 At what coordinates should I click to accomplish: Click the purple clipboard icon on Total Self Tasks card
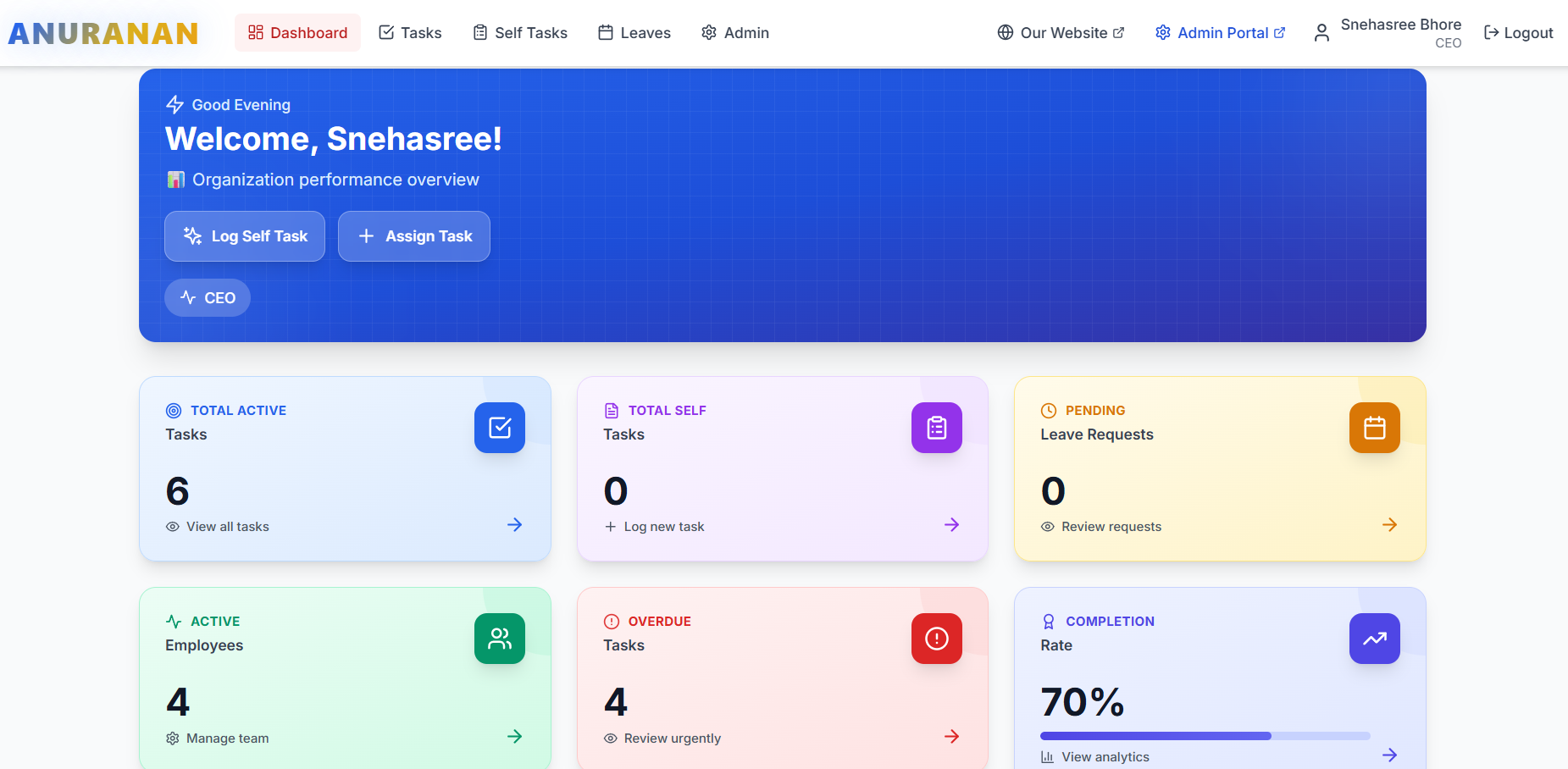(936, 428)
